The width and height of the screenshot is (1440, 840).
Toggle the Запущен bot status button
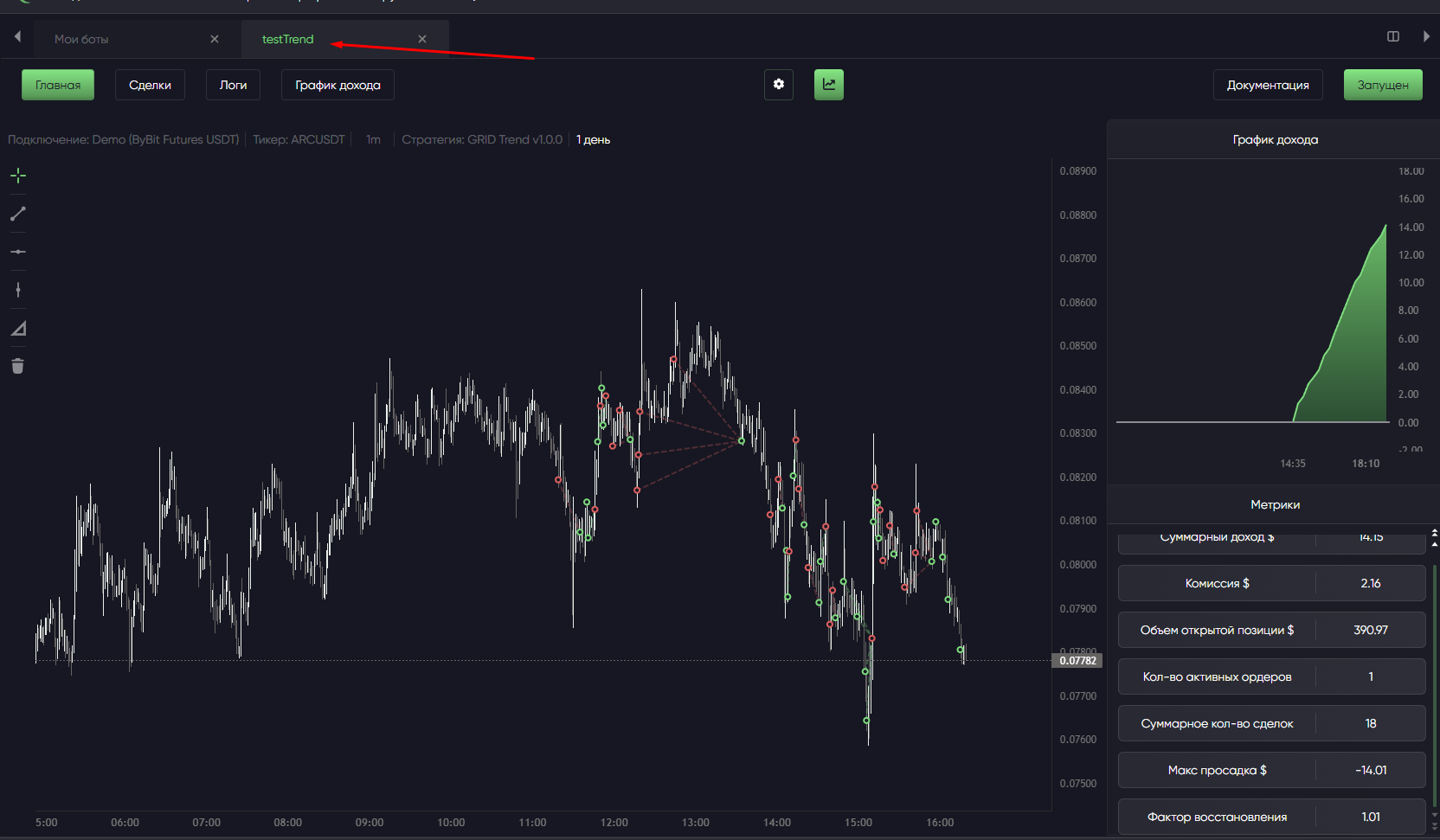pos(1382,85)
